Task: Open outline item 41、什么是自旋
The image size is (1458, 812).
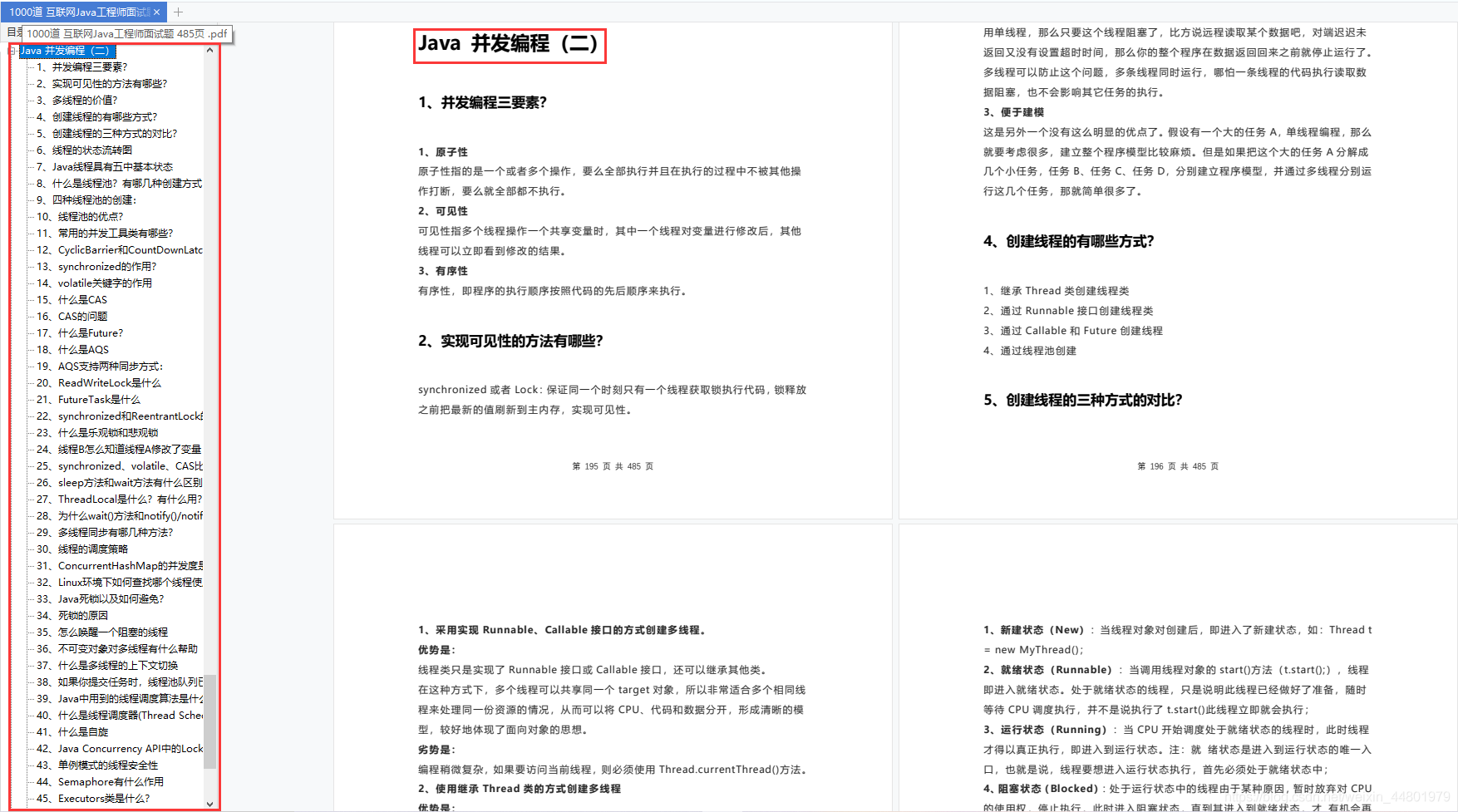Action: tap(72, 732)
